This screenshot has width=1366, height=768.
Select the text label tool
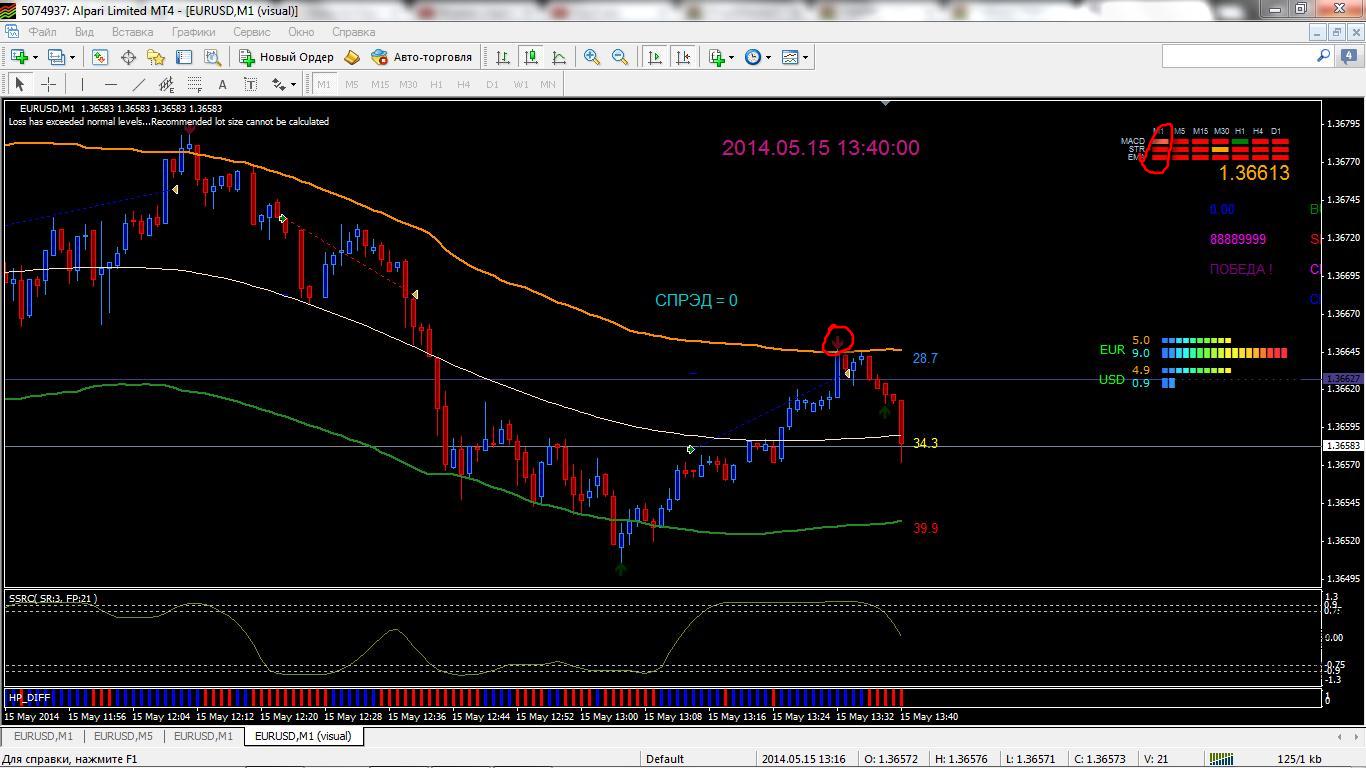250,84
